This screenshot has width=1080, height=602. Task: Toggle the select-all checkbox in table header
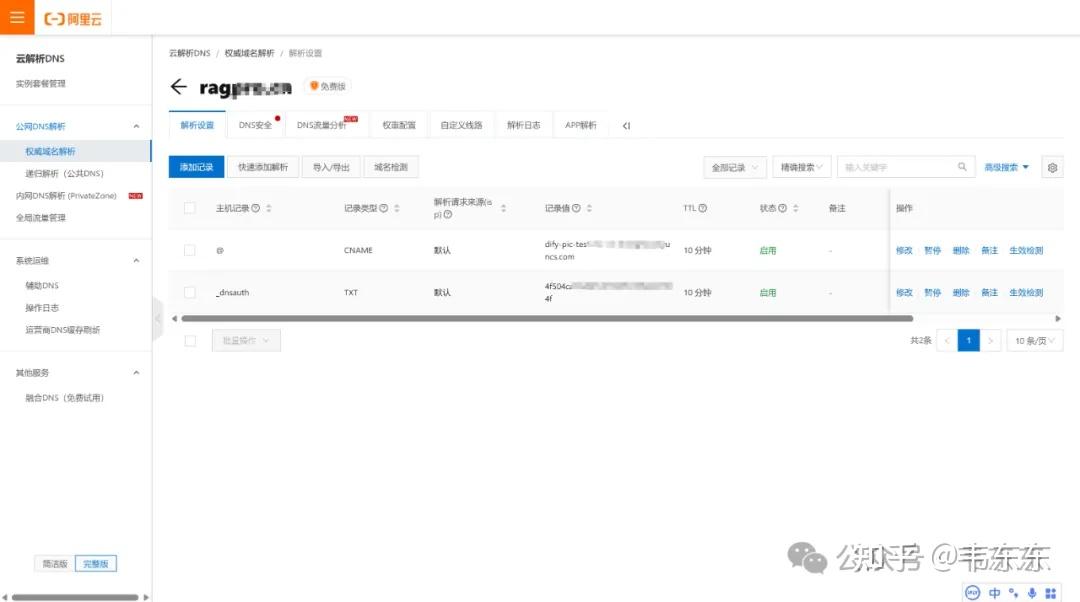[x=189, y=208]
